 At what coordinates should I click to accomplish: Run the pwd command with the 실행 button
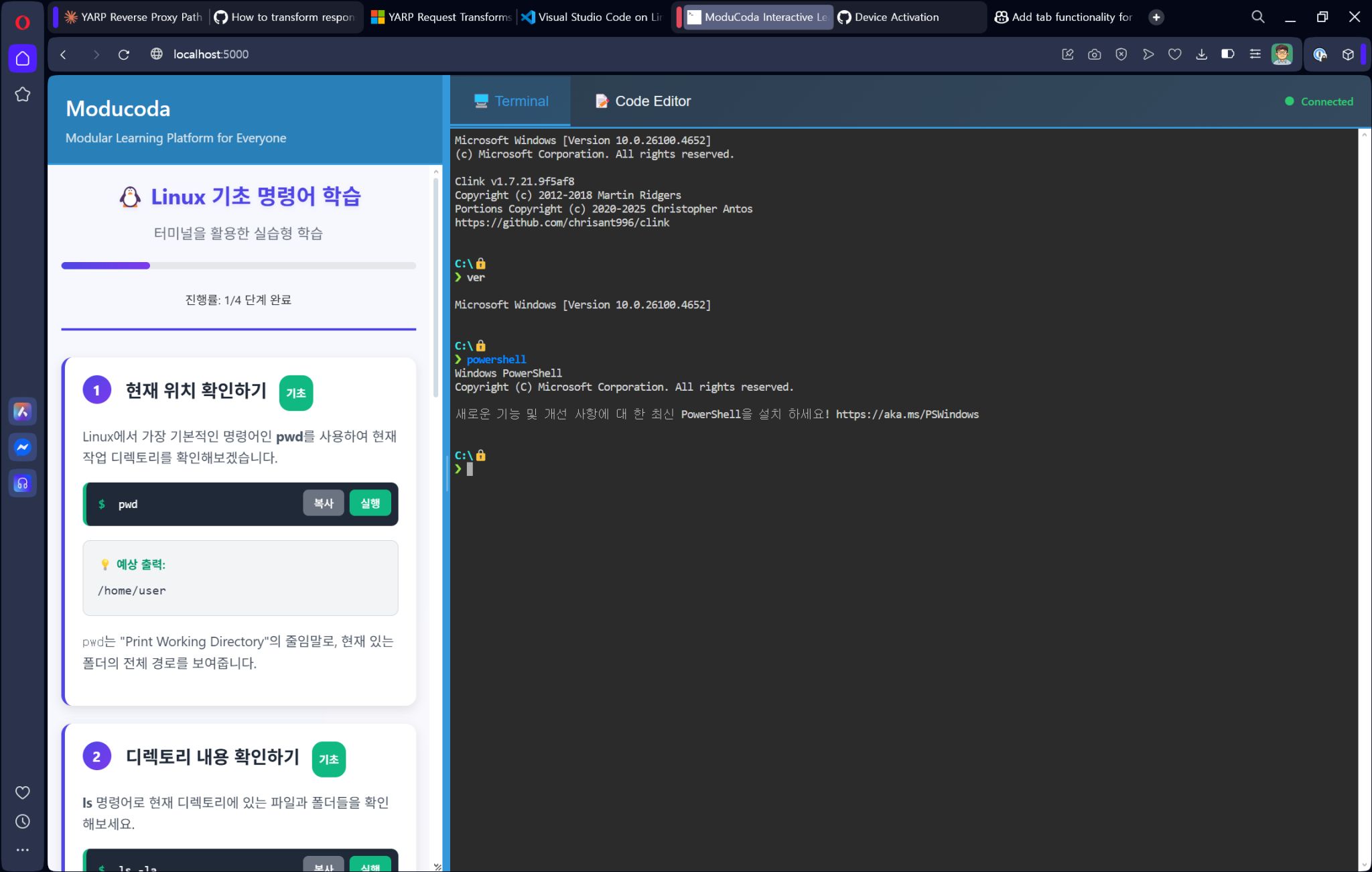point(370,503)
